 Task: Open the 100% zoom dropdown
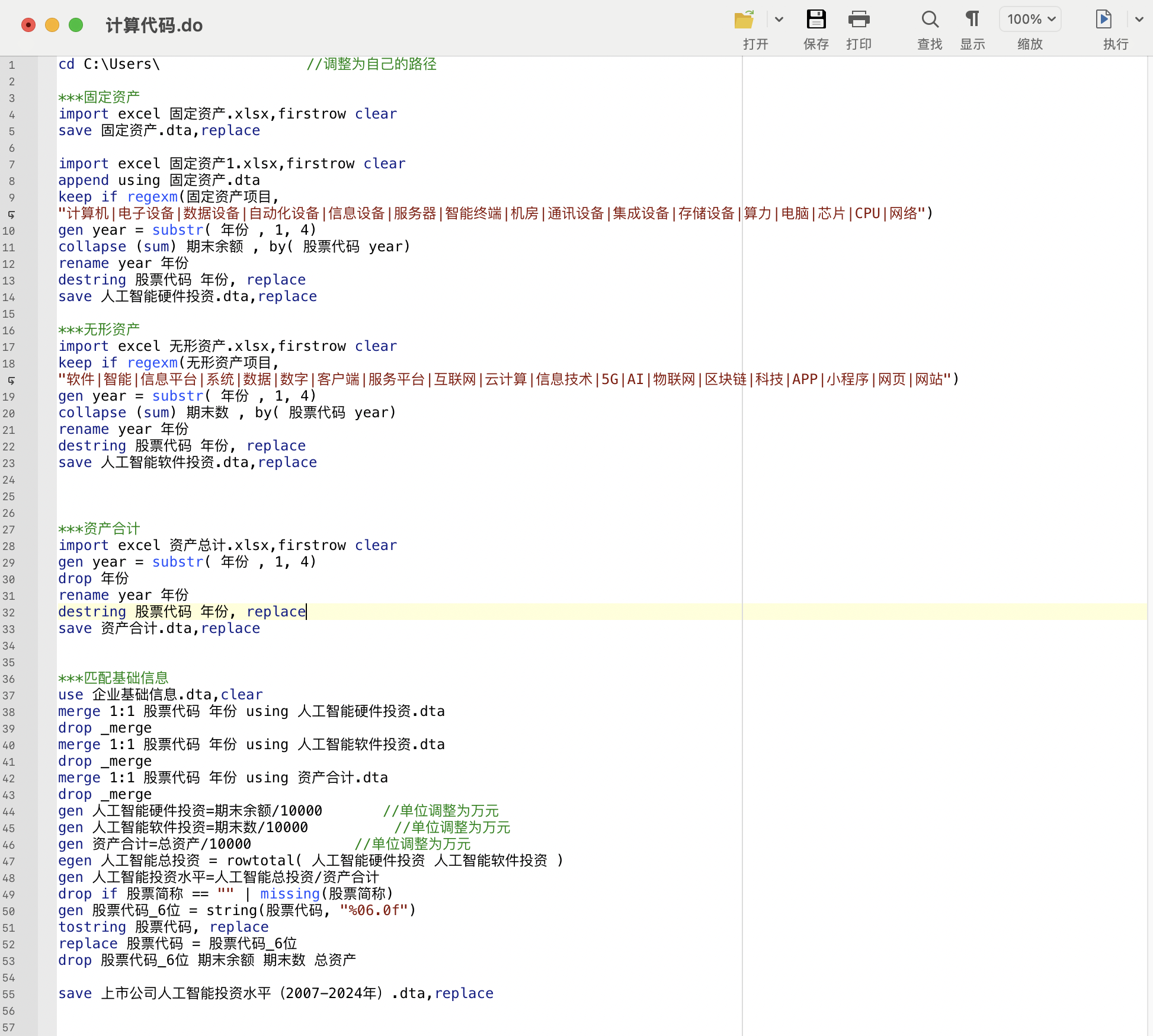pyautogui.click(x=1030, y=20)
